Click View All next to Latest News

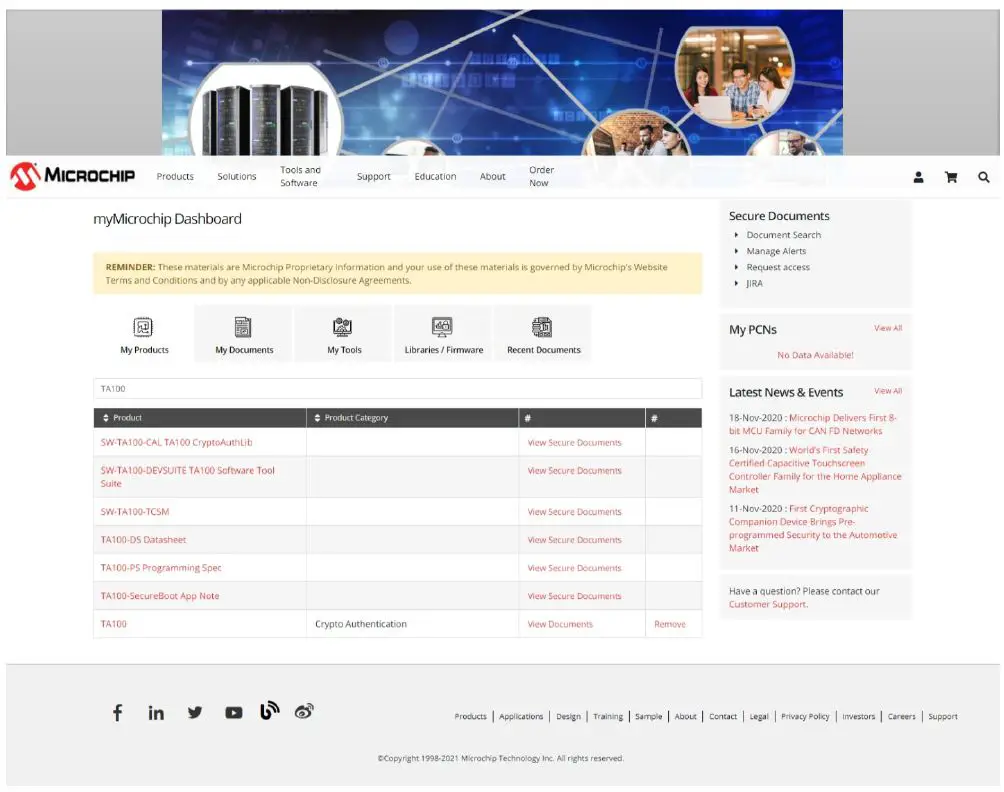point(887,391)
